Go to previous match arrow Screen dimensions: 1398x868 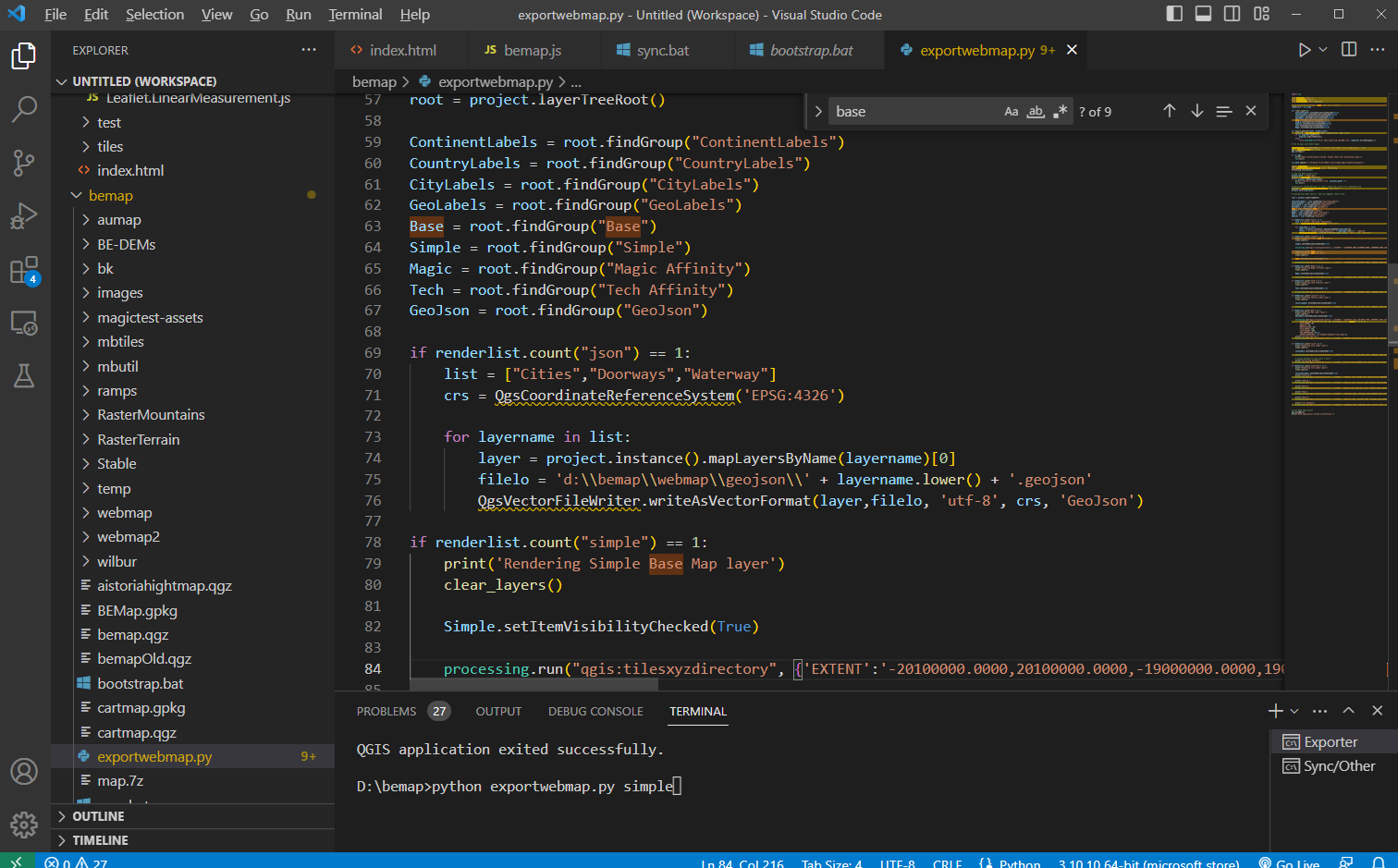(x=1170, y=111)
